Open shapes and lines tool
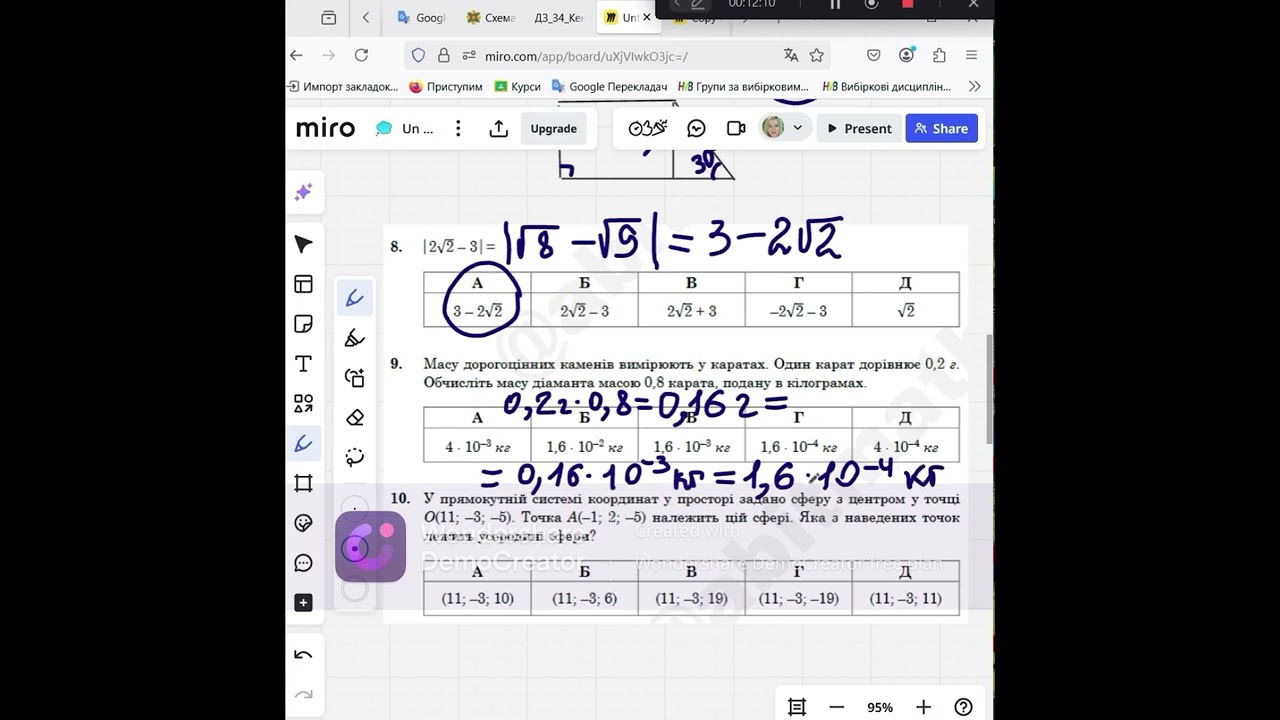 304,404
